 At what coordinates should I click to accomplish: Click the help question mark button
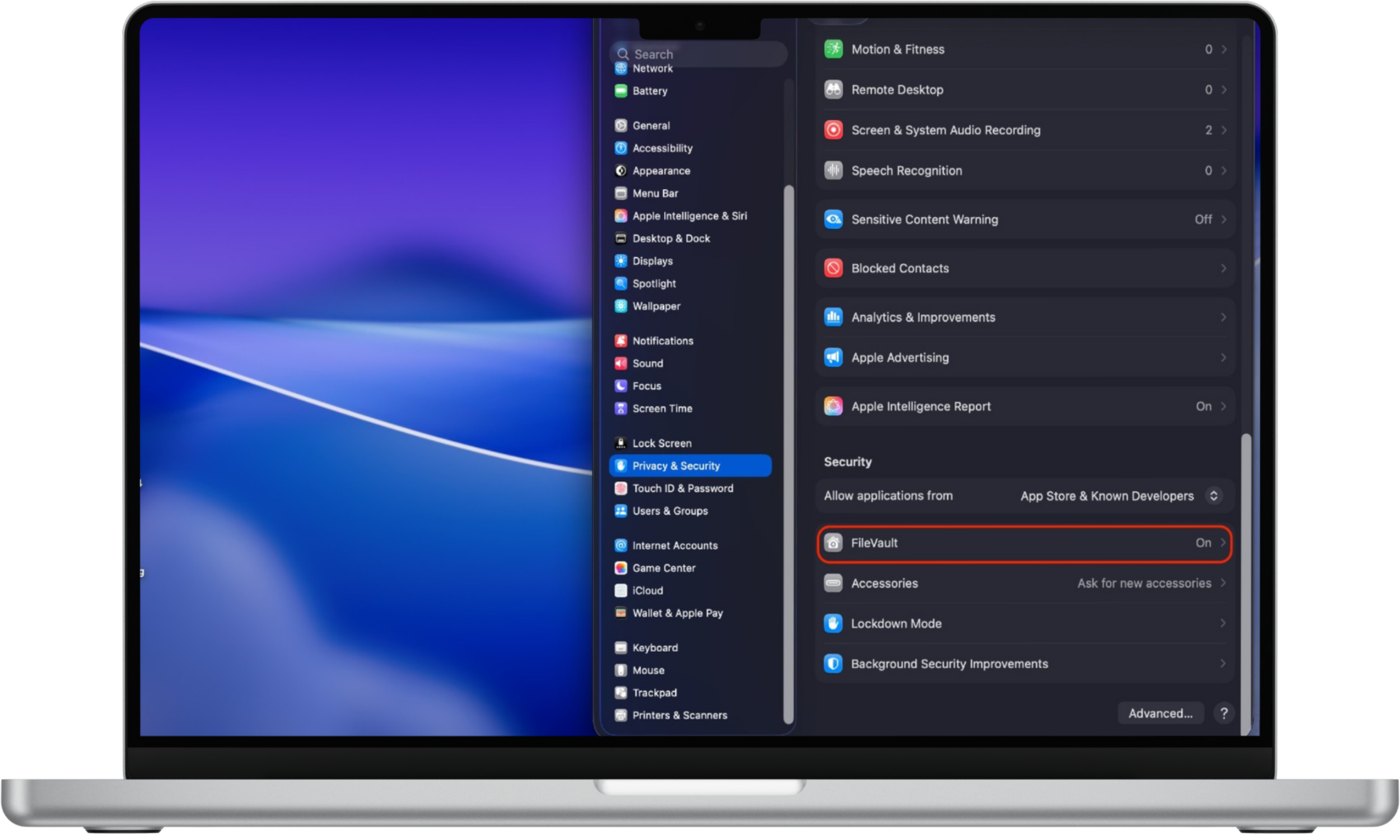pos(1224,713)
